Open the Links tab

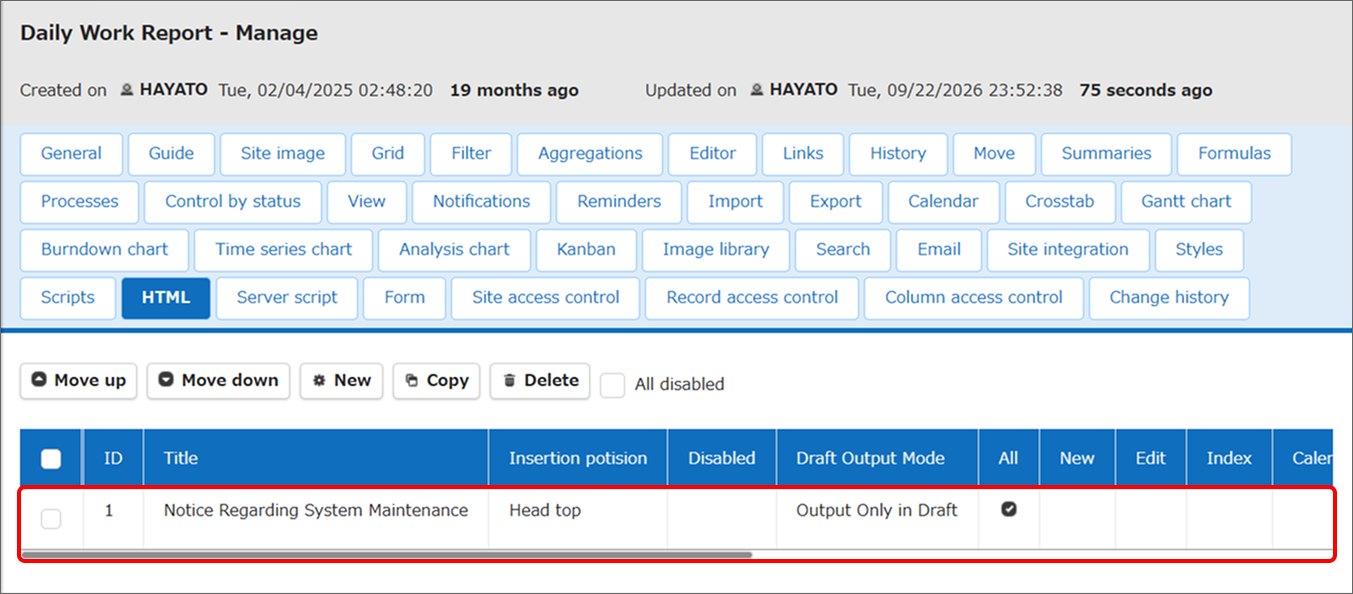tap(803, 154)
